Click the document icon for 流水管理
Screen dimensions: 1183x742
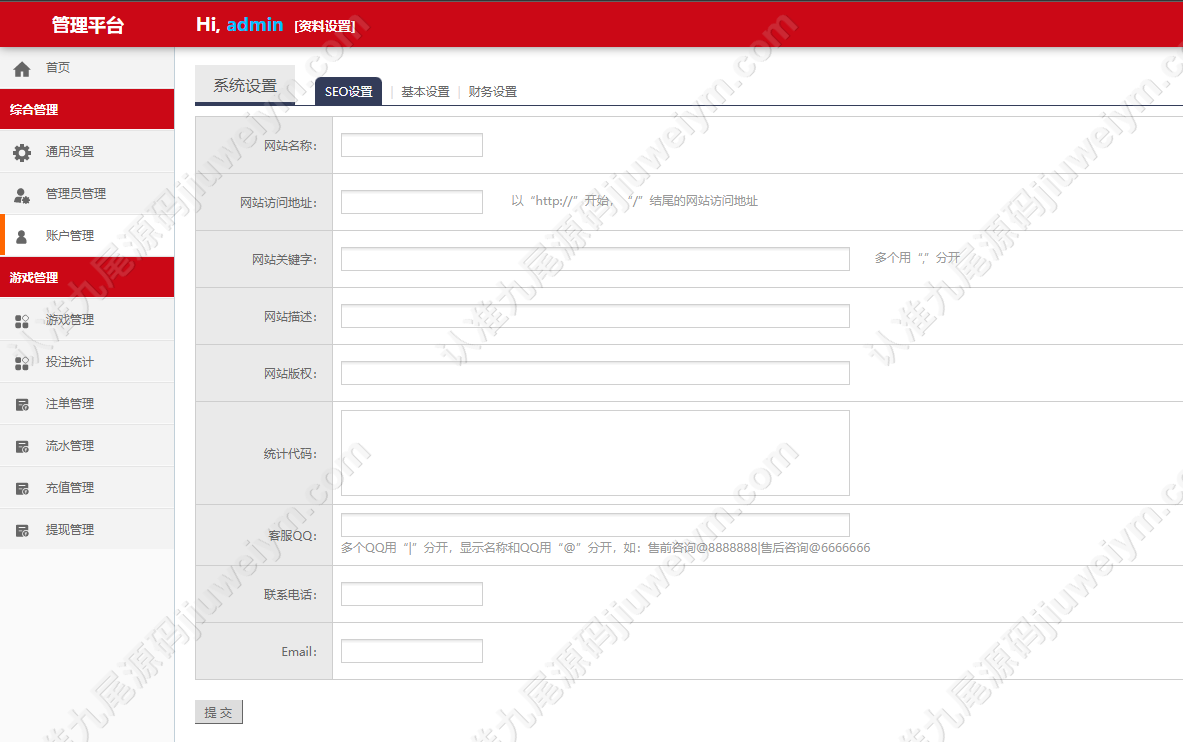click(x=23, y=447)
